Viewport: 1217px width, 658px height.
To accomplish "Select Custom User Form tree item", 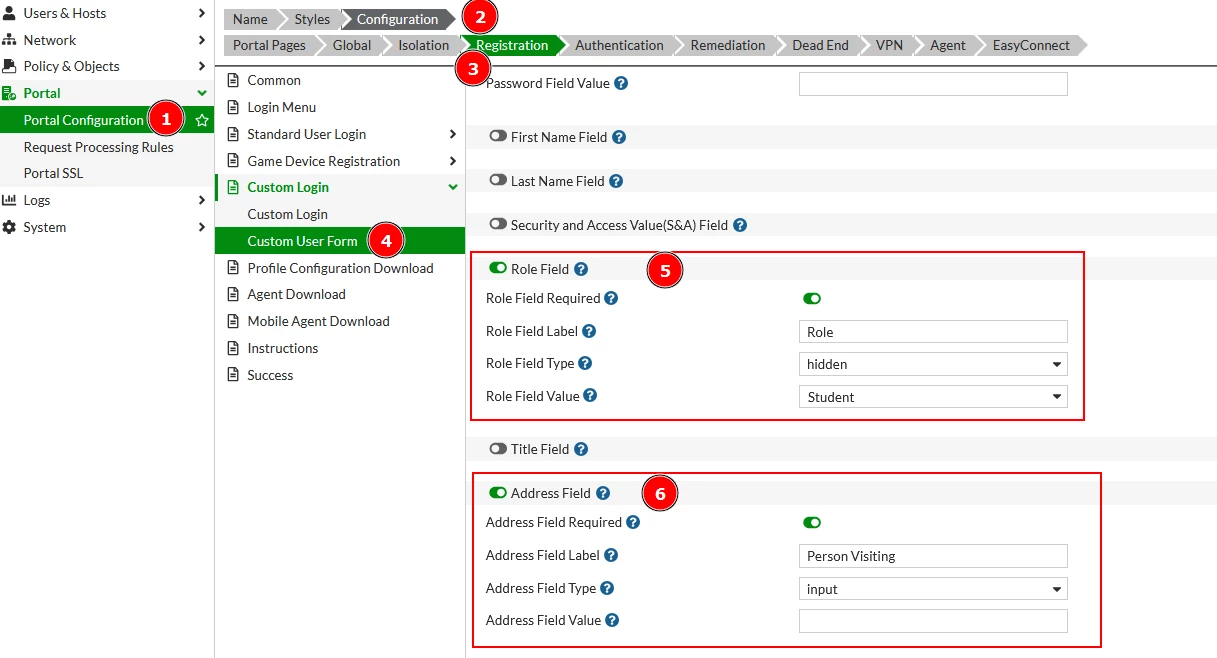I will click(x=340, y=241).
